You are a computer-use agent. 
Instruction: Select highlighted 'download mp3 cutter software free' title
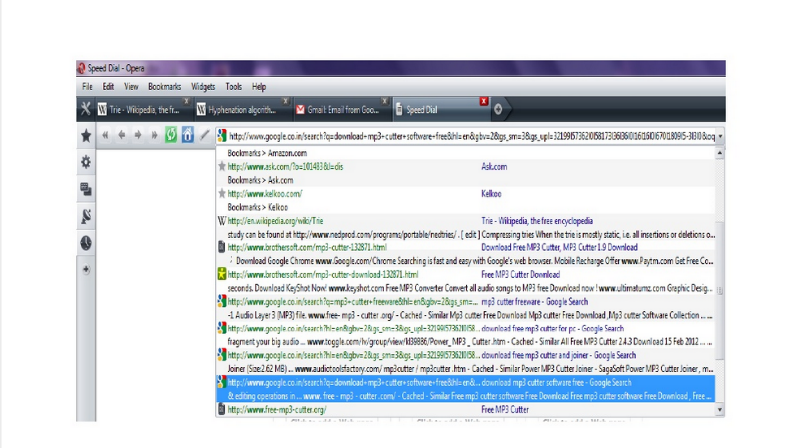point(556,382)
